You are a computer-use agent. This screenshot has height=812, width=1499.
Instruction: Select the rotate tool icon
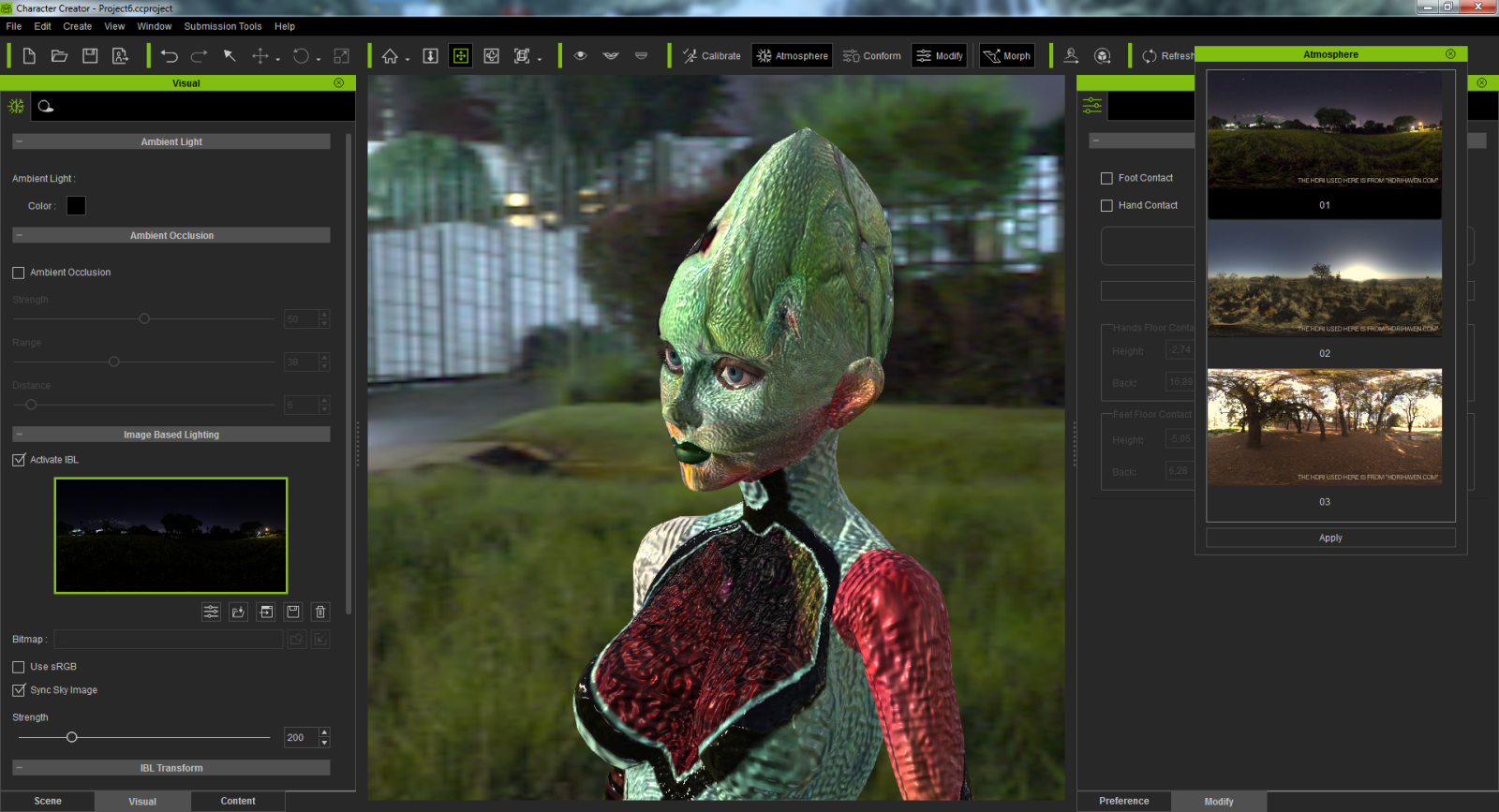tap(301, 56)
